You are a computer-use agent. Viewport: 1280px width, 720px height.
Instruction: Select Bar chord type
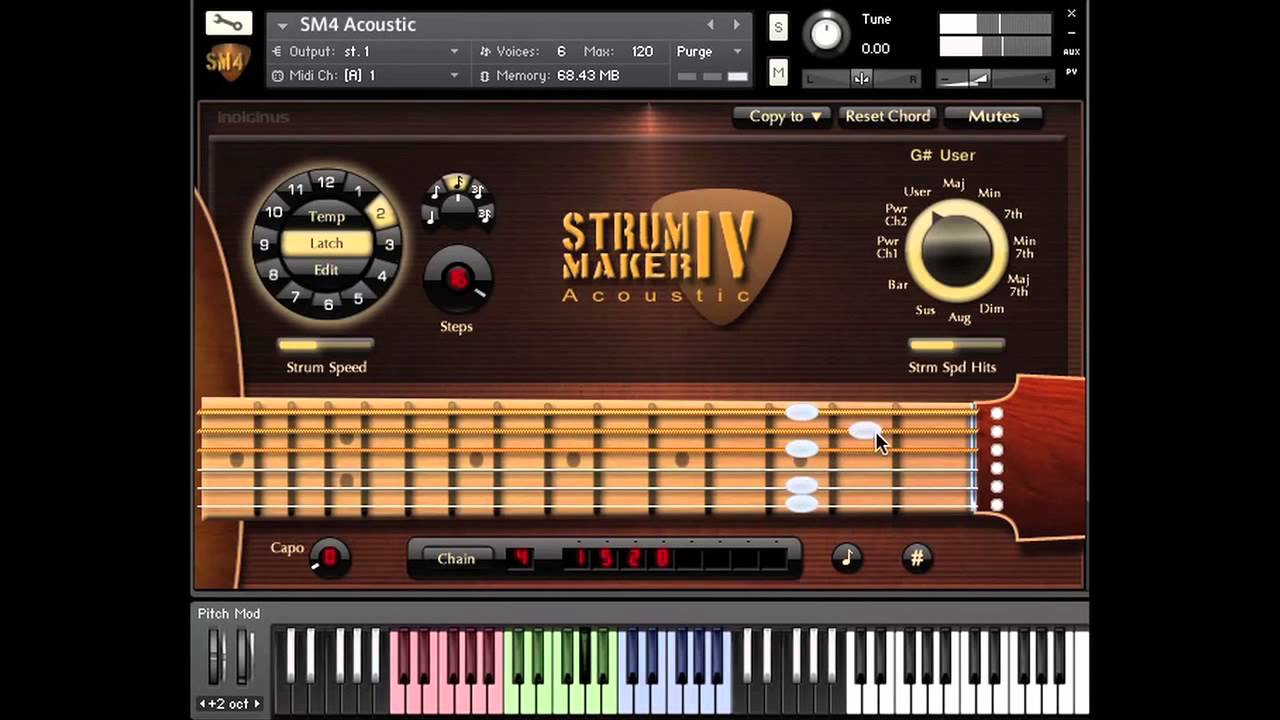(x=898, y=285)
